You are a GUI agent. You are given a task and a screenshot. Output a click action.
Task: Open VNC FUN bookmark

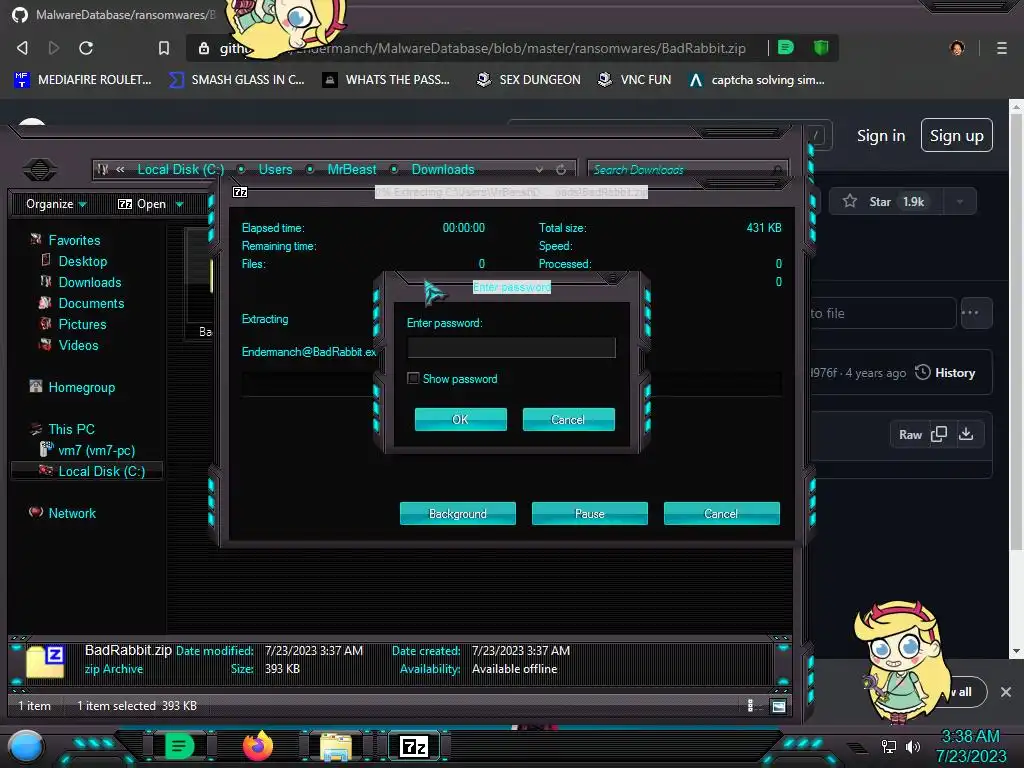[635, 80]
